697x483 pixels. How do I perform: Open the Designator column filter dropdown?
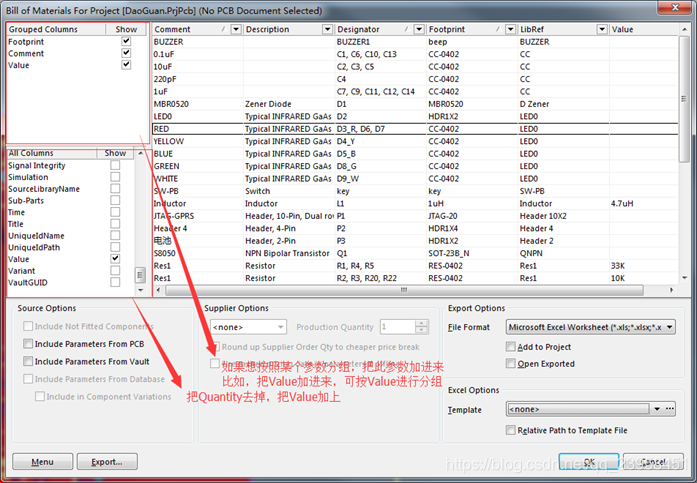tap(419, 29)
